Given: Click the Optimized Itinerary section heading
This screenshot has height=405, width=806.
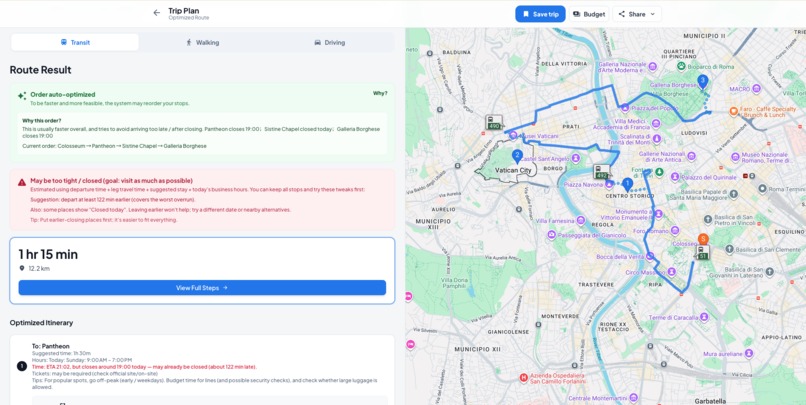Looking at the screenshot, I should coord(41,323).
